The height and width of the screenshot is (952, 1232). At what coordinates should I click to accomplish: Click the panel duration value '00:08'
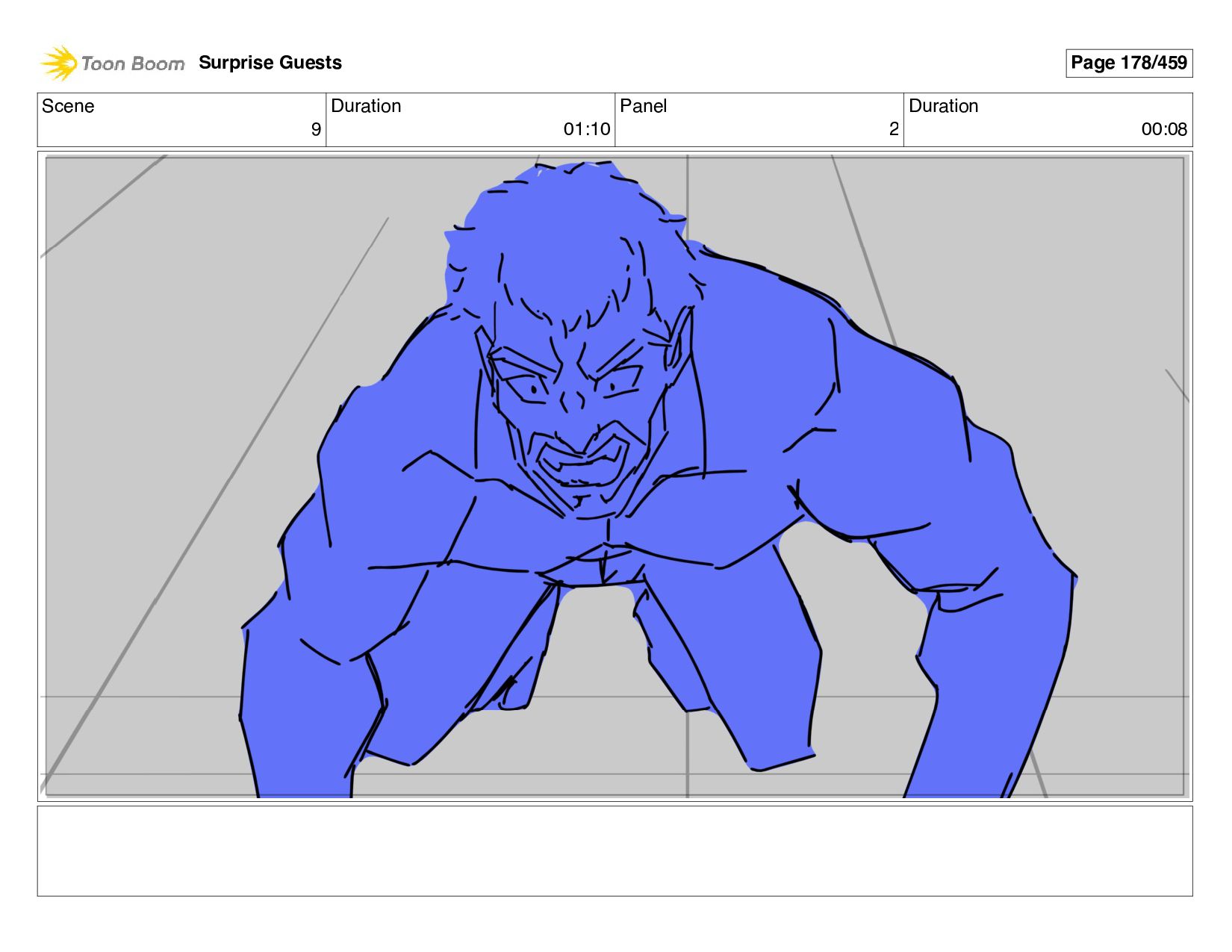[x=1164, y=129]
